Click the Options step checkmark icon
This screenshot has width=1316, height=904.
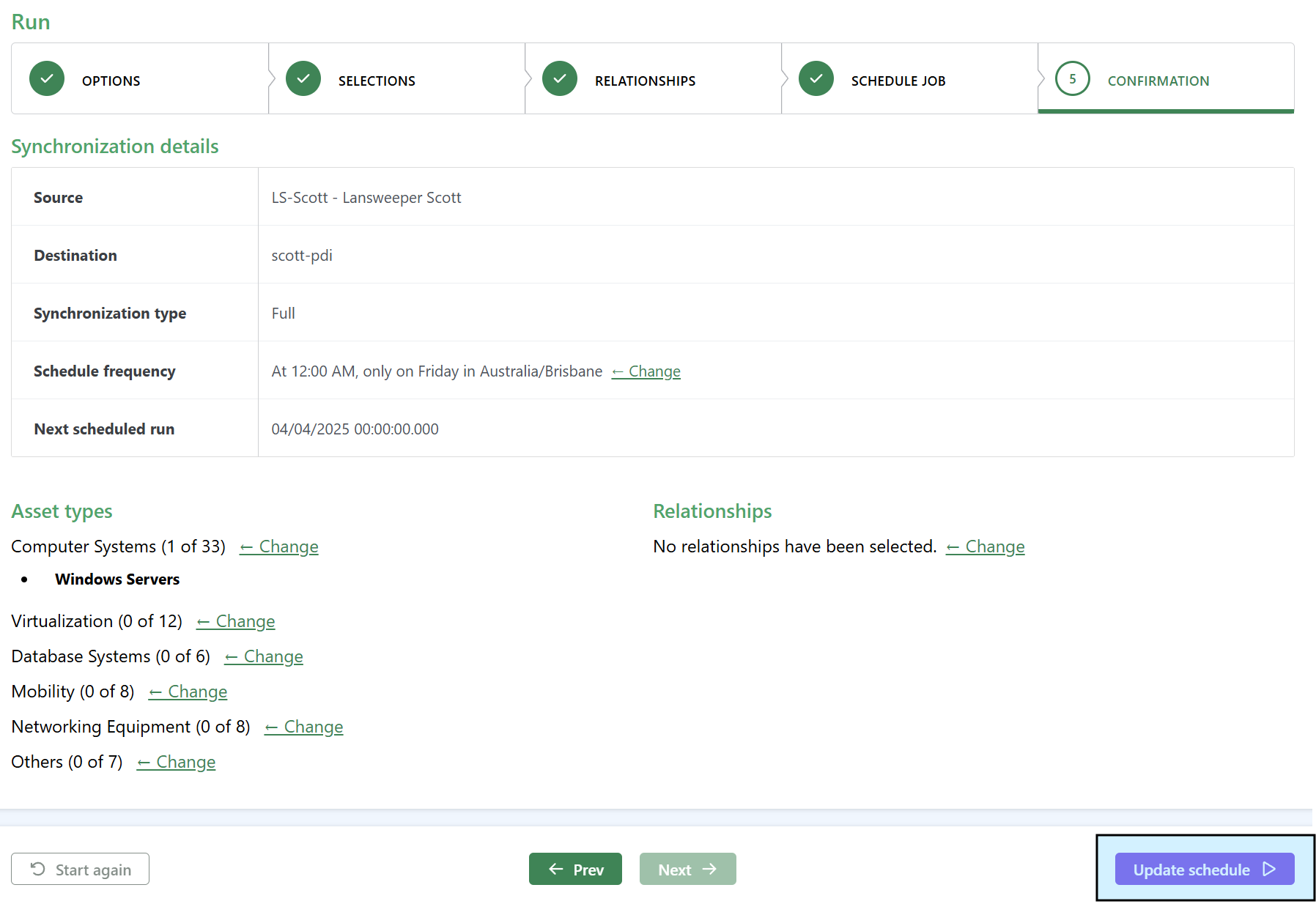coord(47,78)
